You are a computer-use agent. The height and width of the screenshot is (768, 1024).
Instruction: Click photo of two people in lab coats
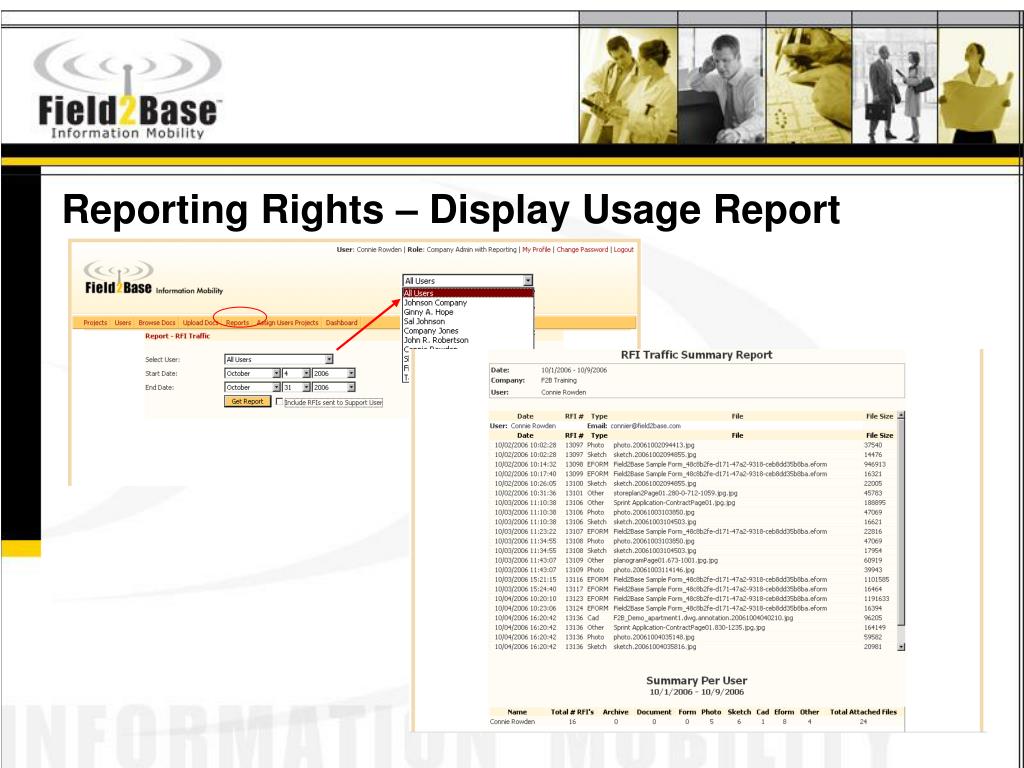(628, 85)
